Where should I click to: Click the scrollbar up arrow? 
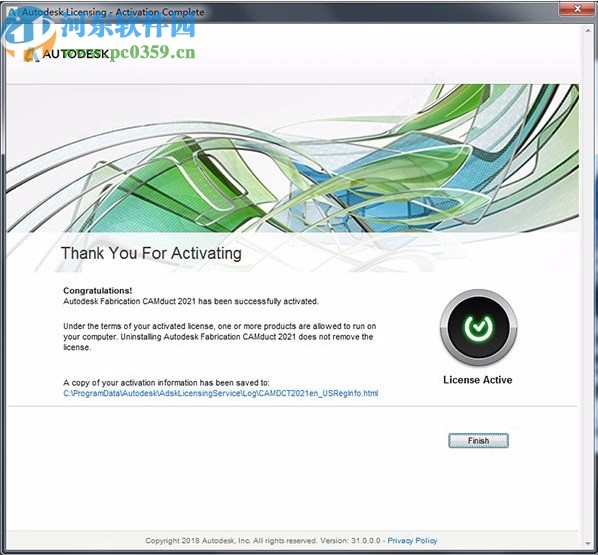click(x=588, y=32)
